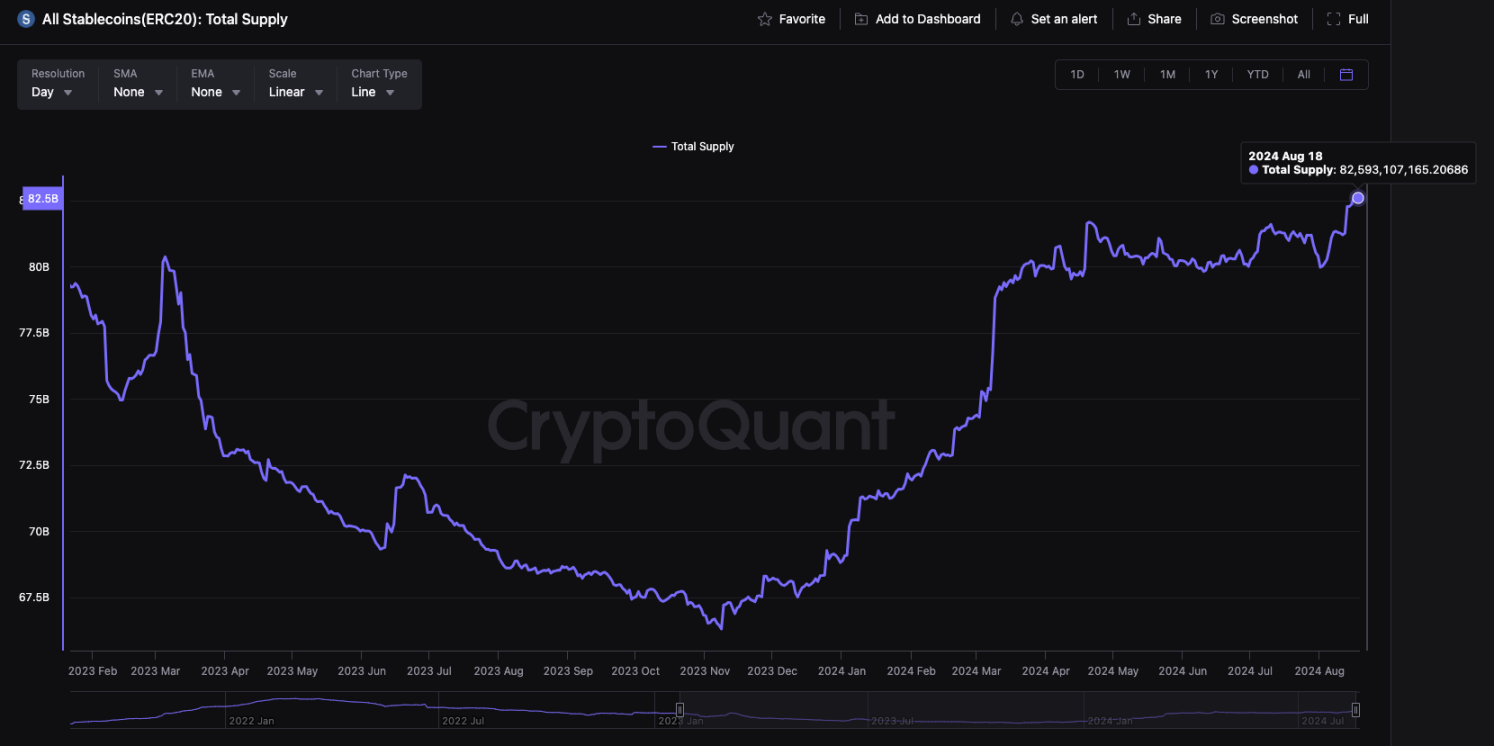Open the custom date range calendar icon
Image resolution: width=1494 pixels, height=746 pixels.
click(1346, 73)
